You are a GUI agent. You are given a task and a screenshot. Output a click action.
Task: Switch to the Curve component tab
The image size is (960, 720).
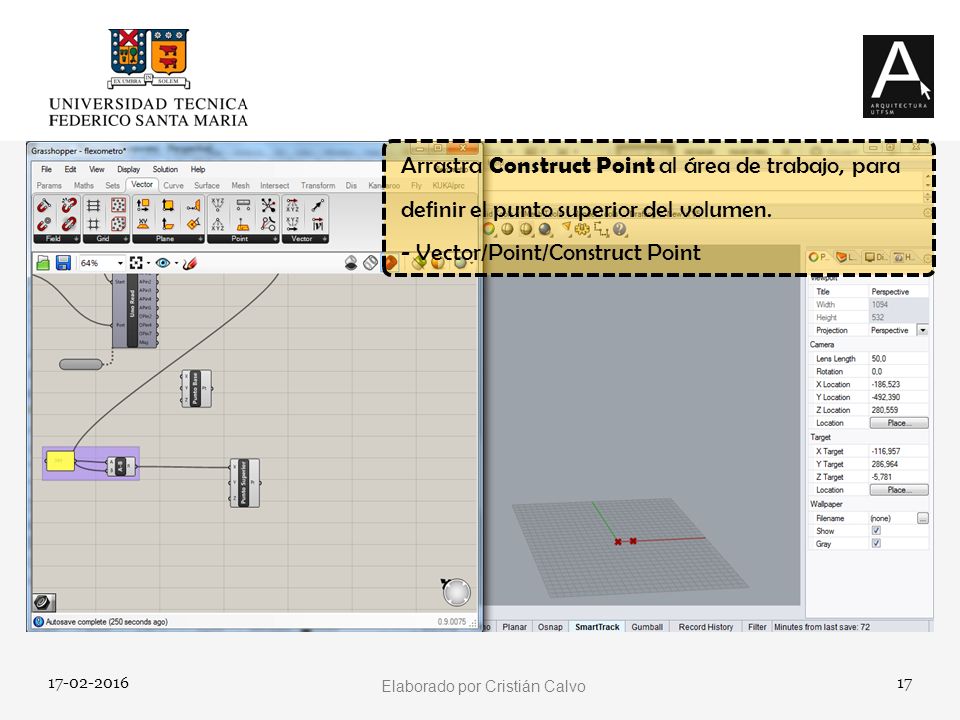coord(173,186)
